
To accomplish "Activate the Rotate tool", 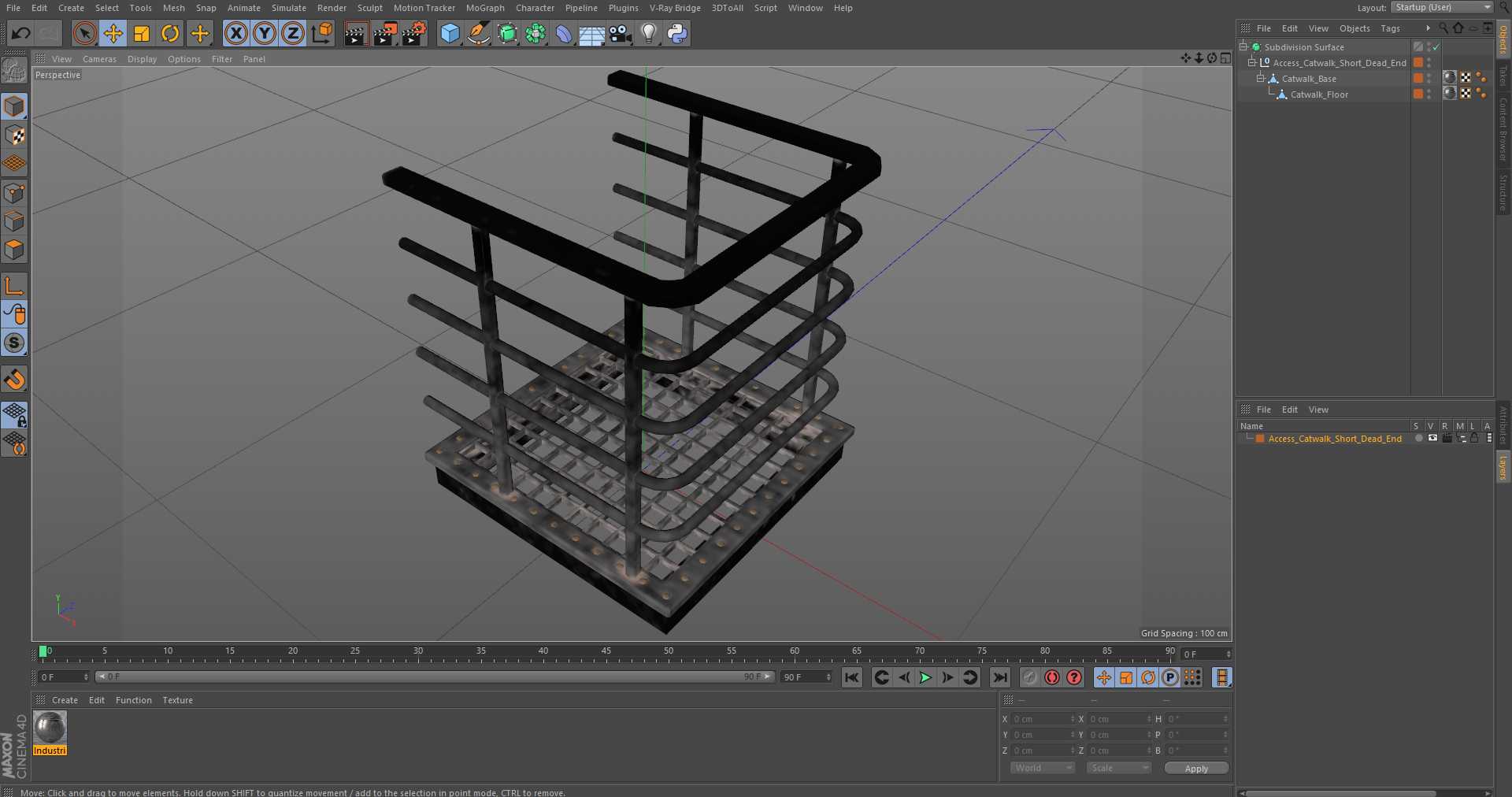I will (x=170, y=33).
